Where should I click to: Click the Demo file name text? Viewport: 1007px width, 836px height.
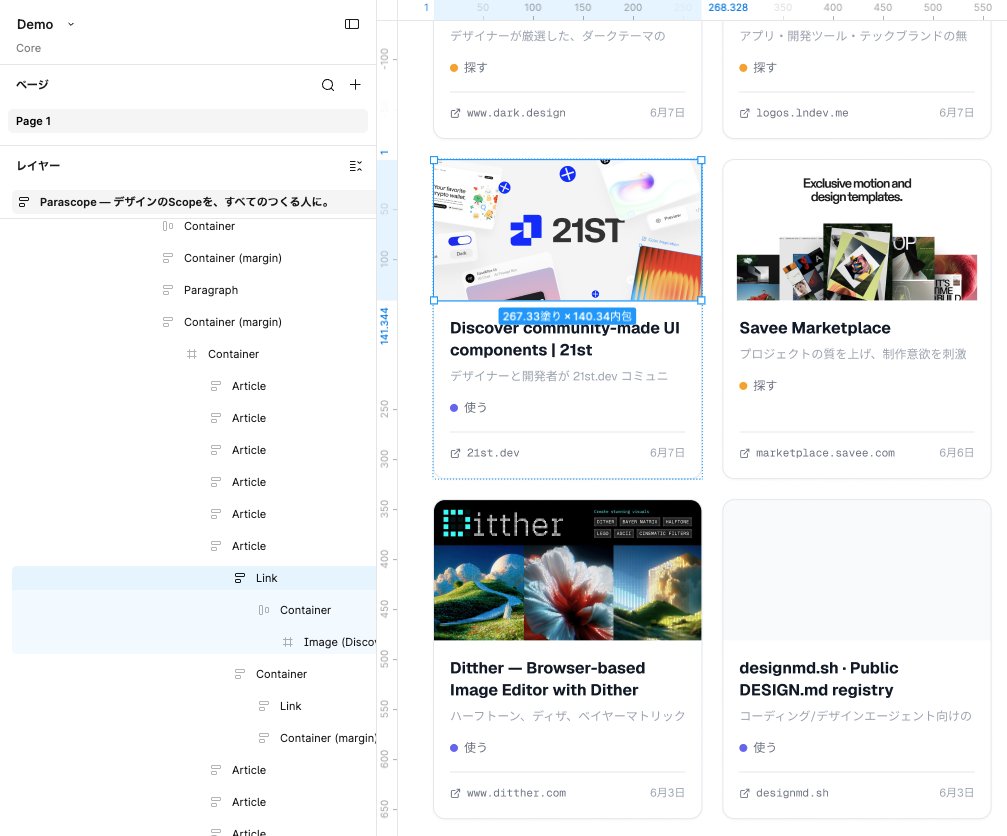coord(35,24)
